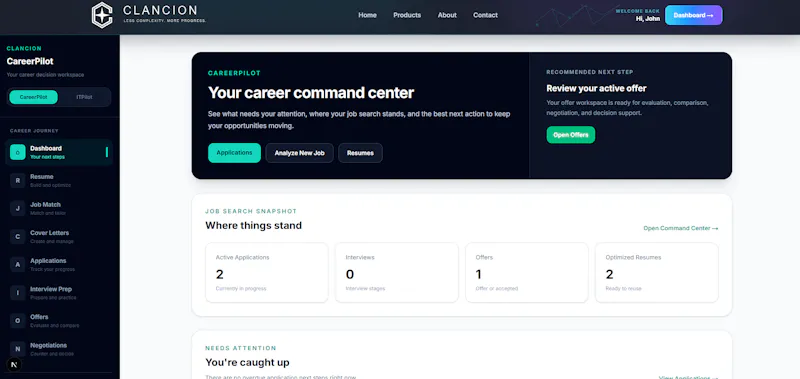
Task: Click 'RECOMMENDED NEXT STEP' label
Action: coord(590,72)
